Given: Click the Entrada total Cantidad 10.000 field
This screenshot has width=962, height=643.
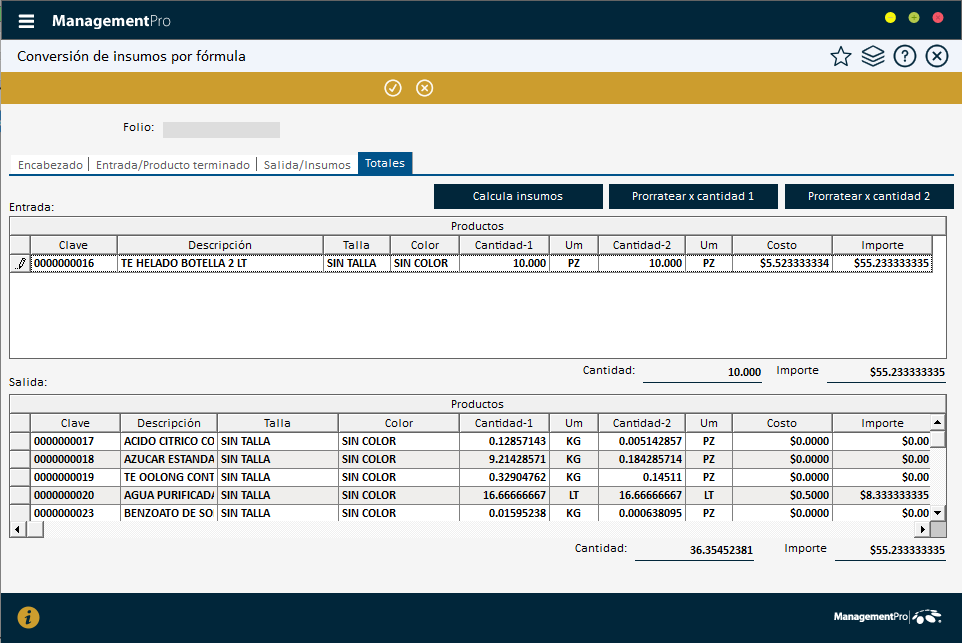Looking at the screenshot, I should 702,372.
